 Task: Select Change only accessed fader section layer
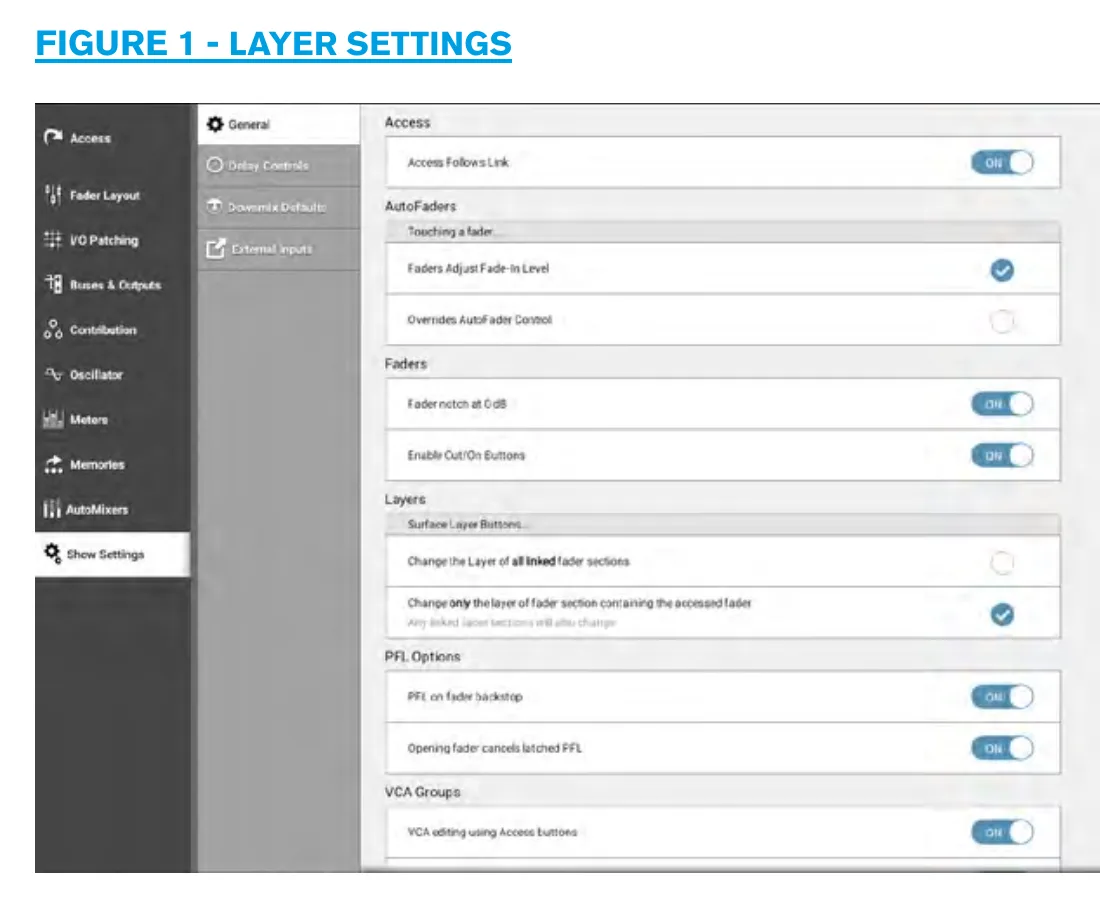pyautogui.click(x=1002, y=614)
